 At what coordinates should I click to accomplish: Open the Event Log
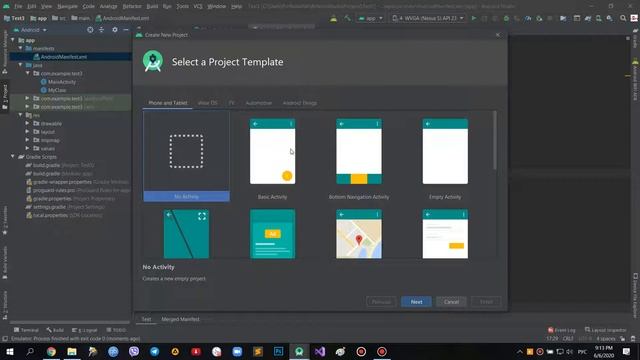(x=561, y=330)
